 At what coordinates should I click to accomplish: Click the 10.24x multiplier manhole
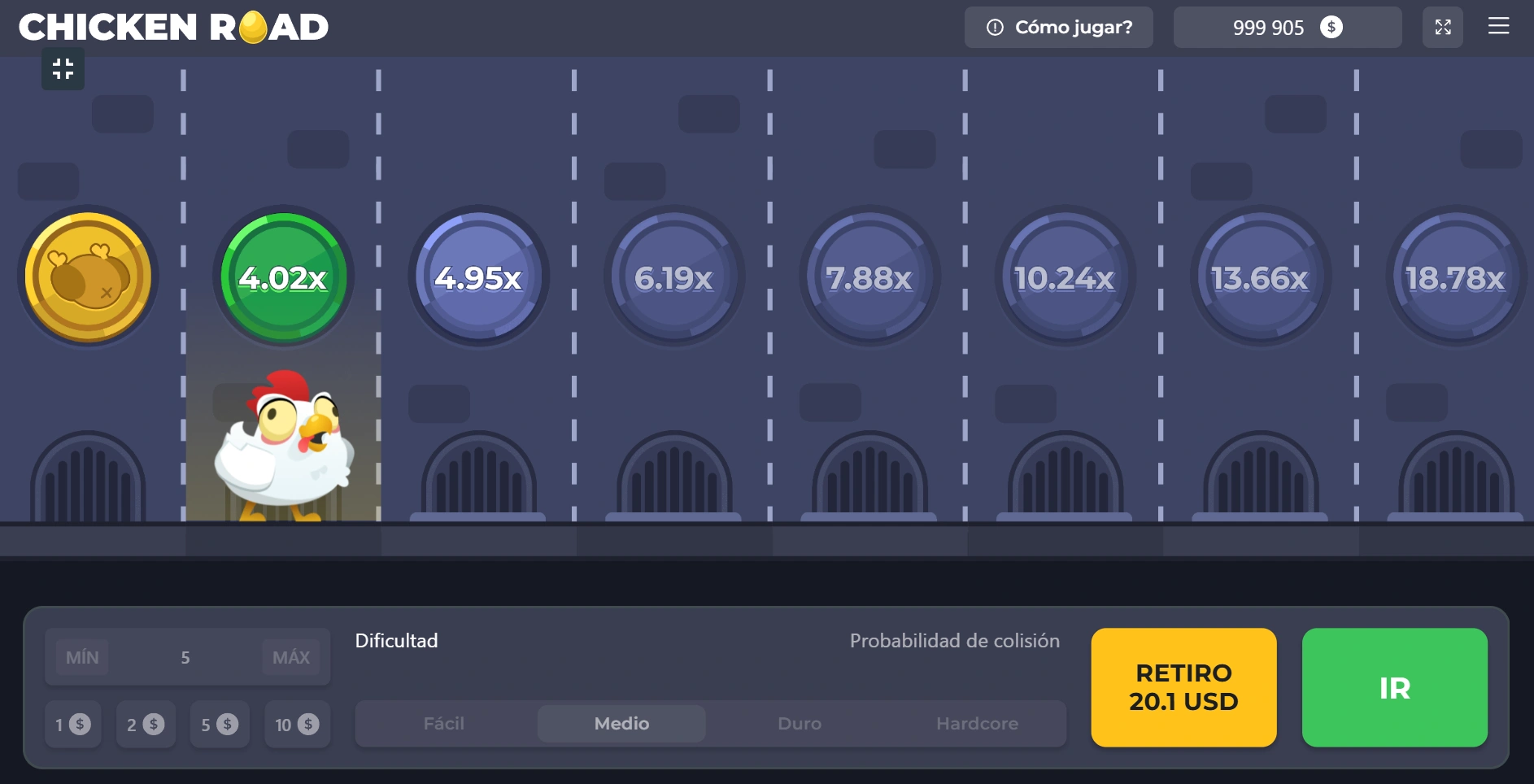pos(1065,277)
